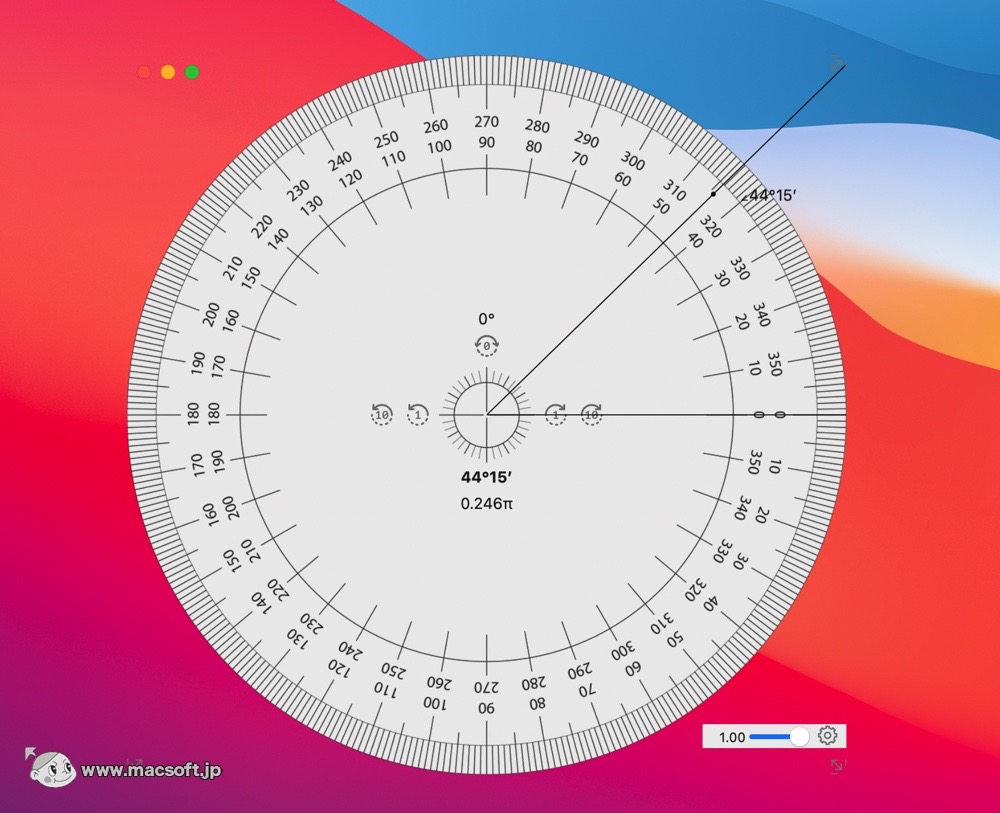Click the protractor's center circle
Viewport: 1000px width, 813px height.
[486, 414]
